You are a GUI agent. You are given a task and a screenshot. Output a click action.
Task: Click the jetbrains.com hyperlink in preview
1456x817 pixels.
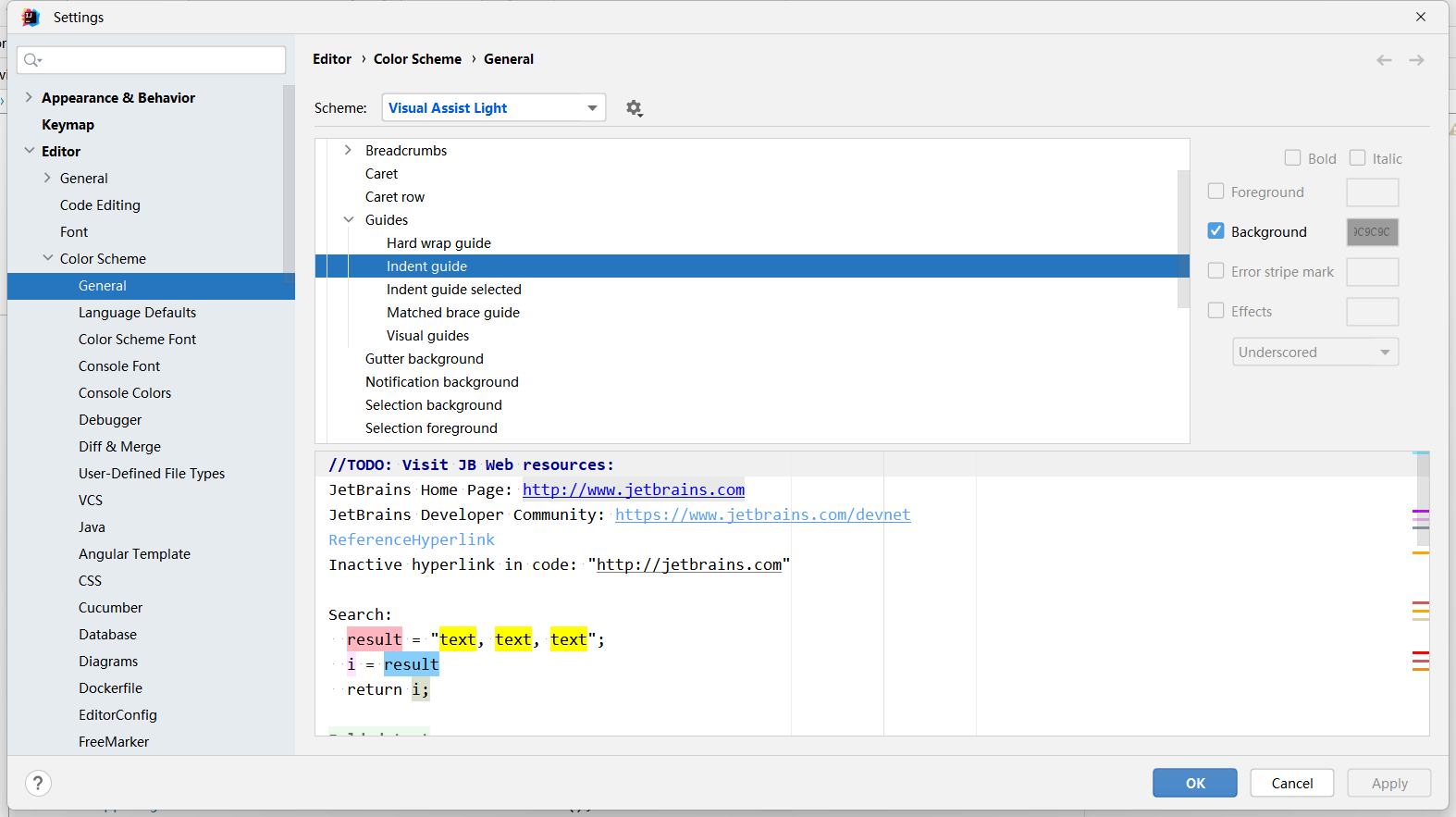coord(634,489)
